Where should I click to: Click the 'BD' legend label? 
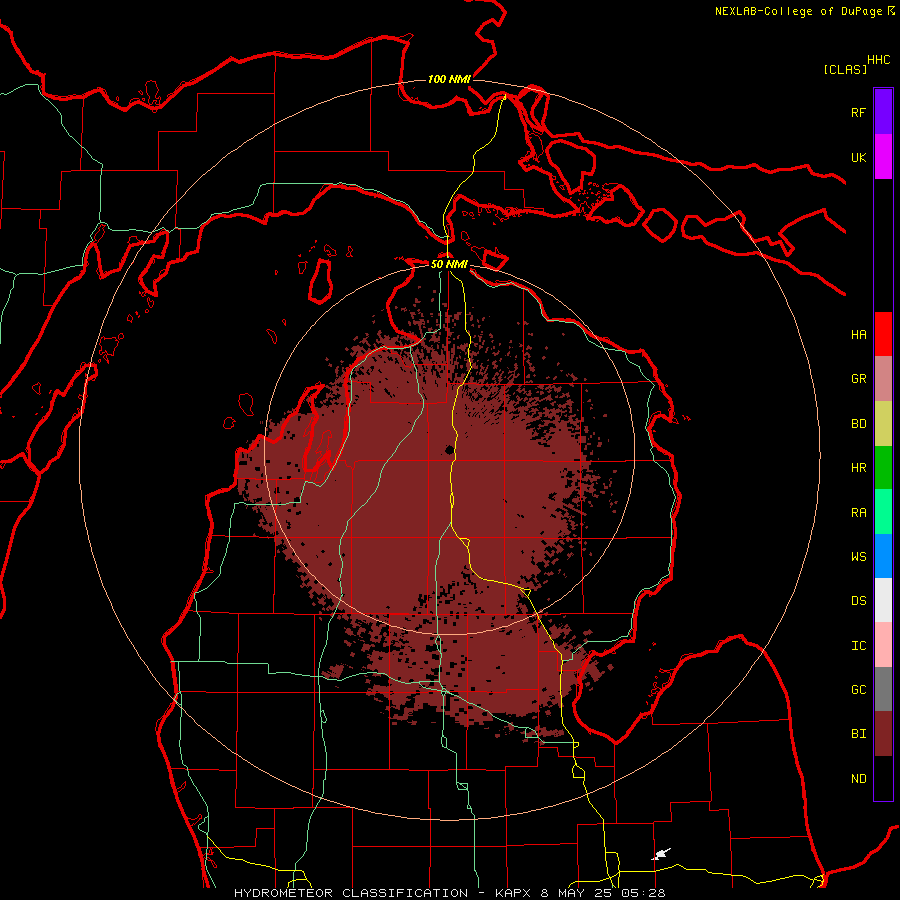coord(858,424)
